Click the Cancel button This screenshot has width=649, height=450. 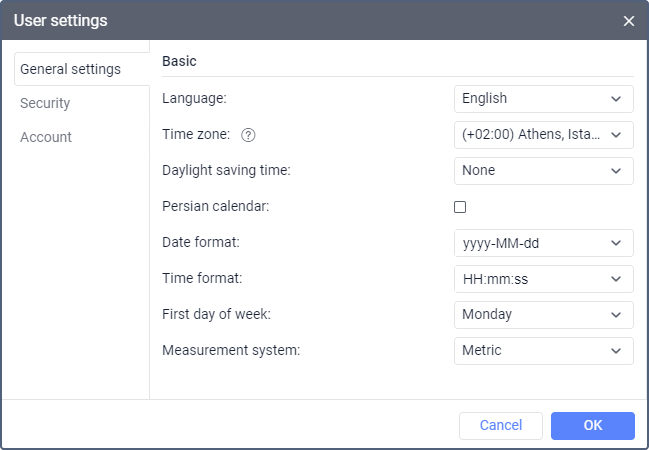[500, 426]
